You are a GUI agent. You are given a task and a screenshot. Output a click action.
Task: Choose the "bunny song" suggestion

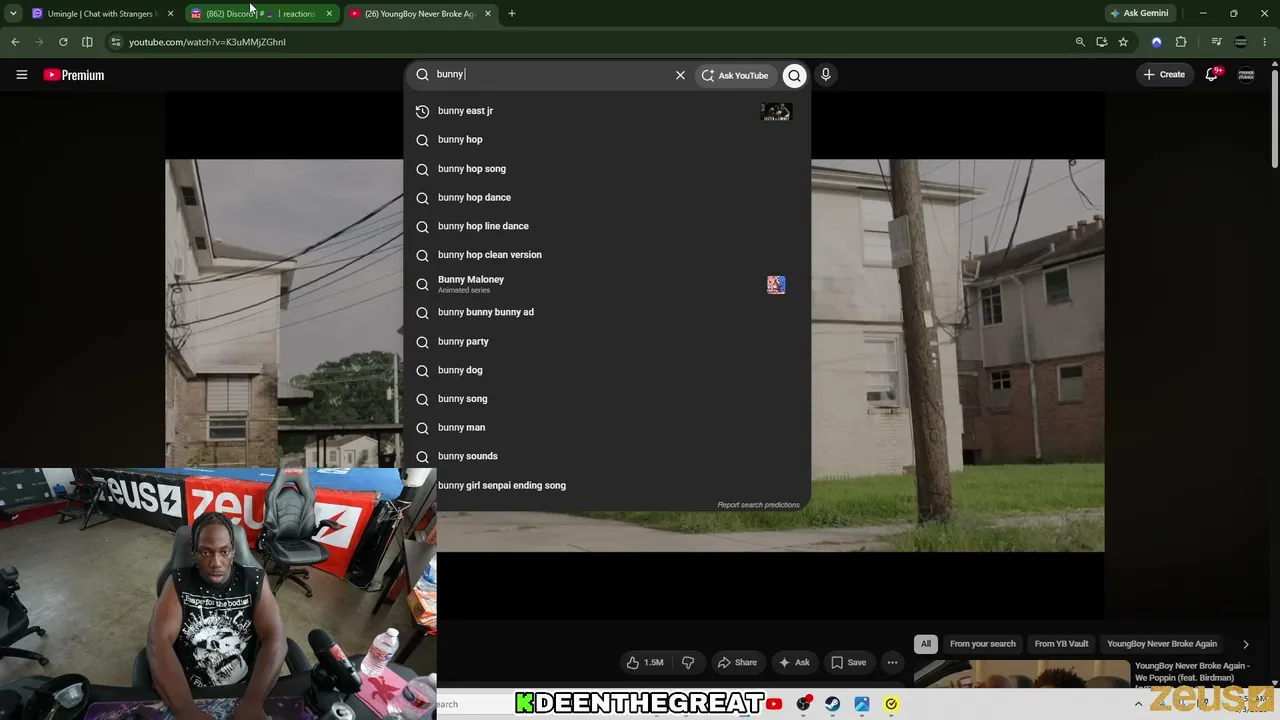pyautogui.click(x=607, y=399)
